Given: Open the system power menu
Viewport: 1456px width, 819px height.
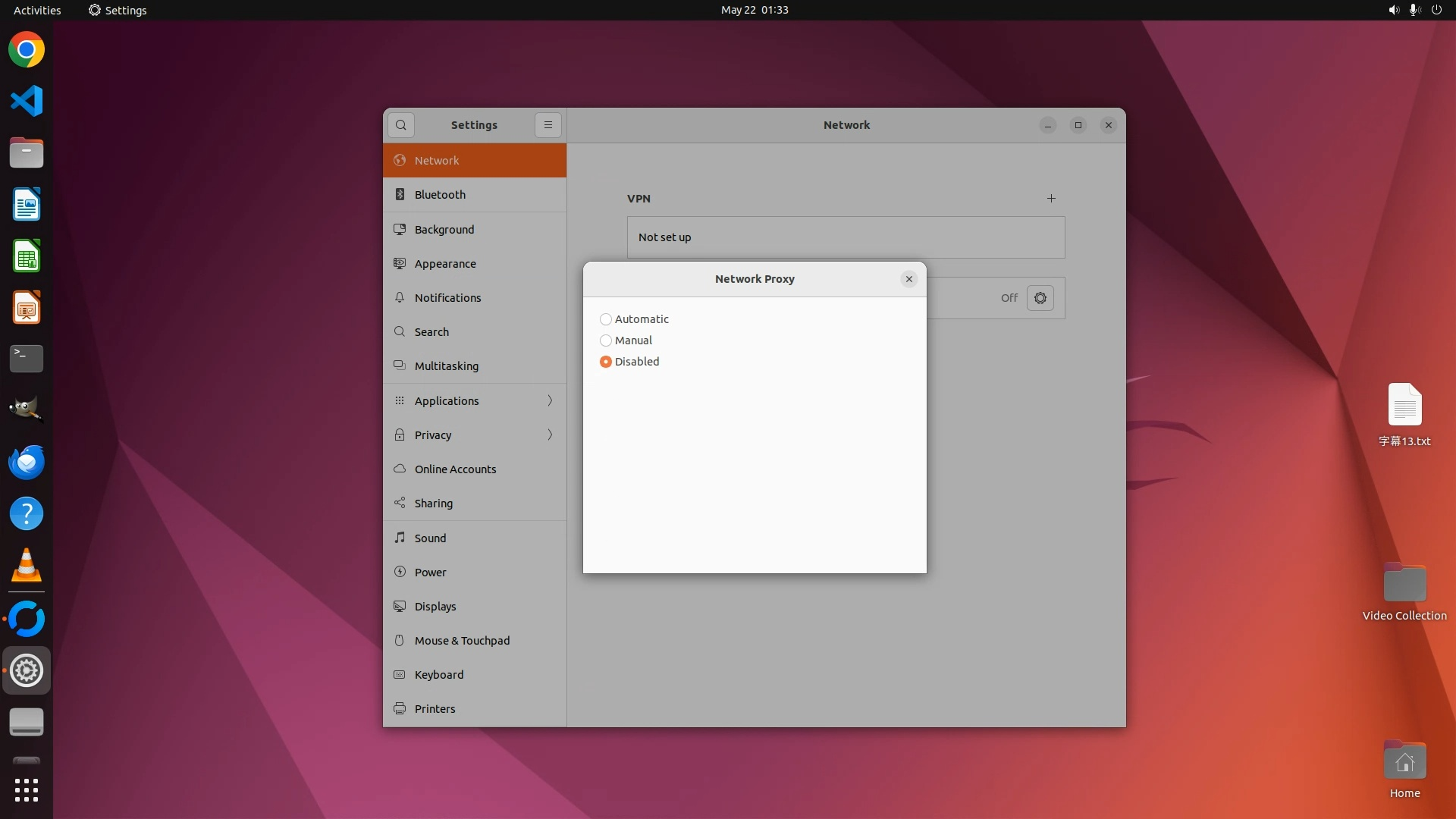Looking at the screenshot, I should (1436, 10).
